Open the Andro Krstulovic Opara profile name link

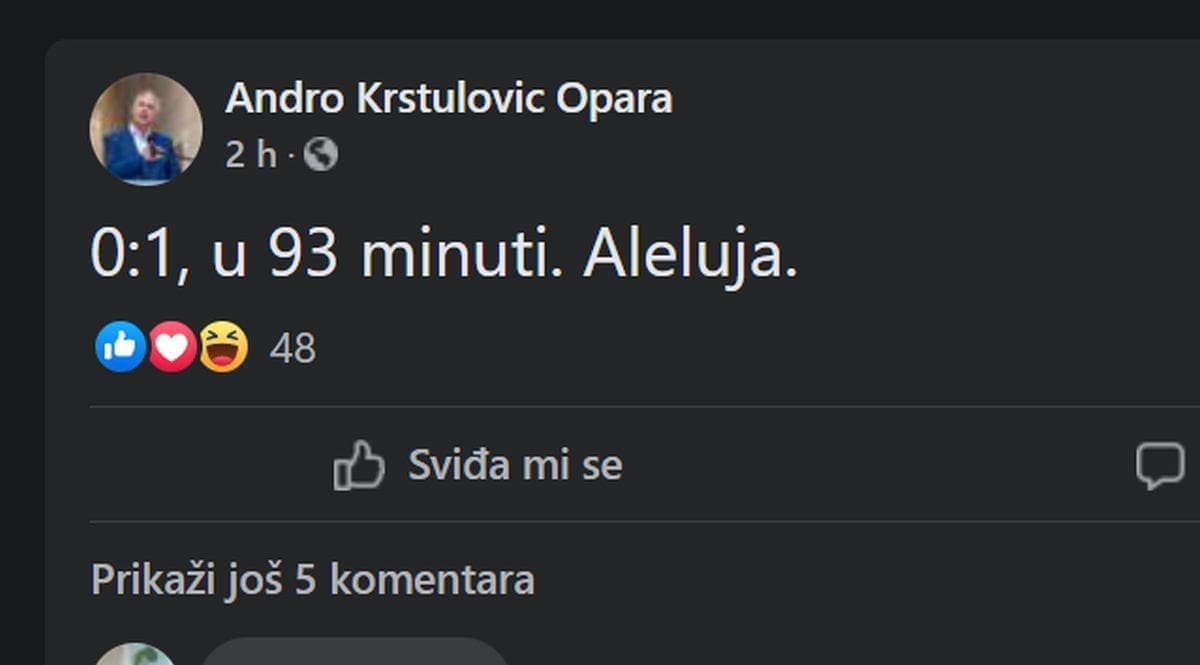pyautogui.click(x=448, y=98)
